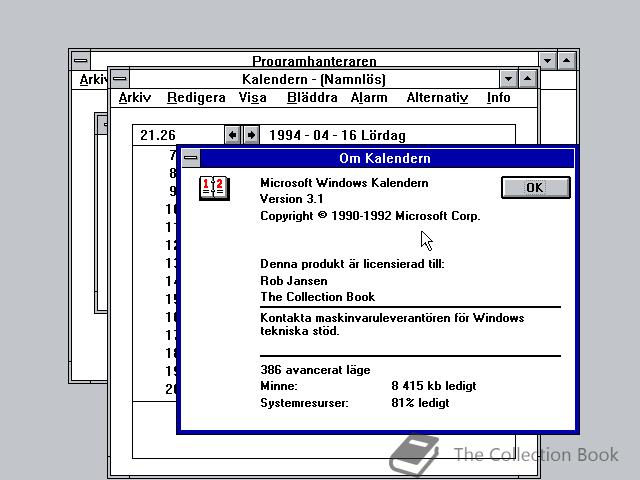
Task: Click the time 21.26 in Kalendern
Action: point(158,135)
